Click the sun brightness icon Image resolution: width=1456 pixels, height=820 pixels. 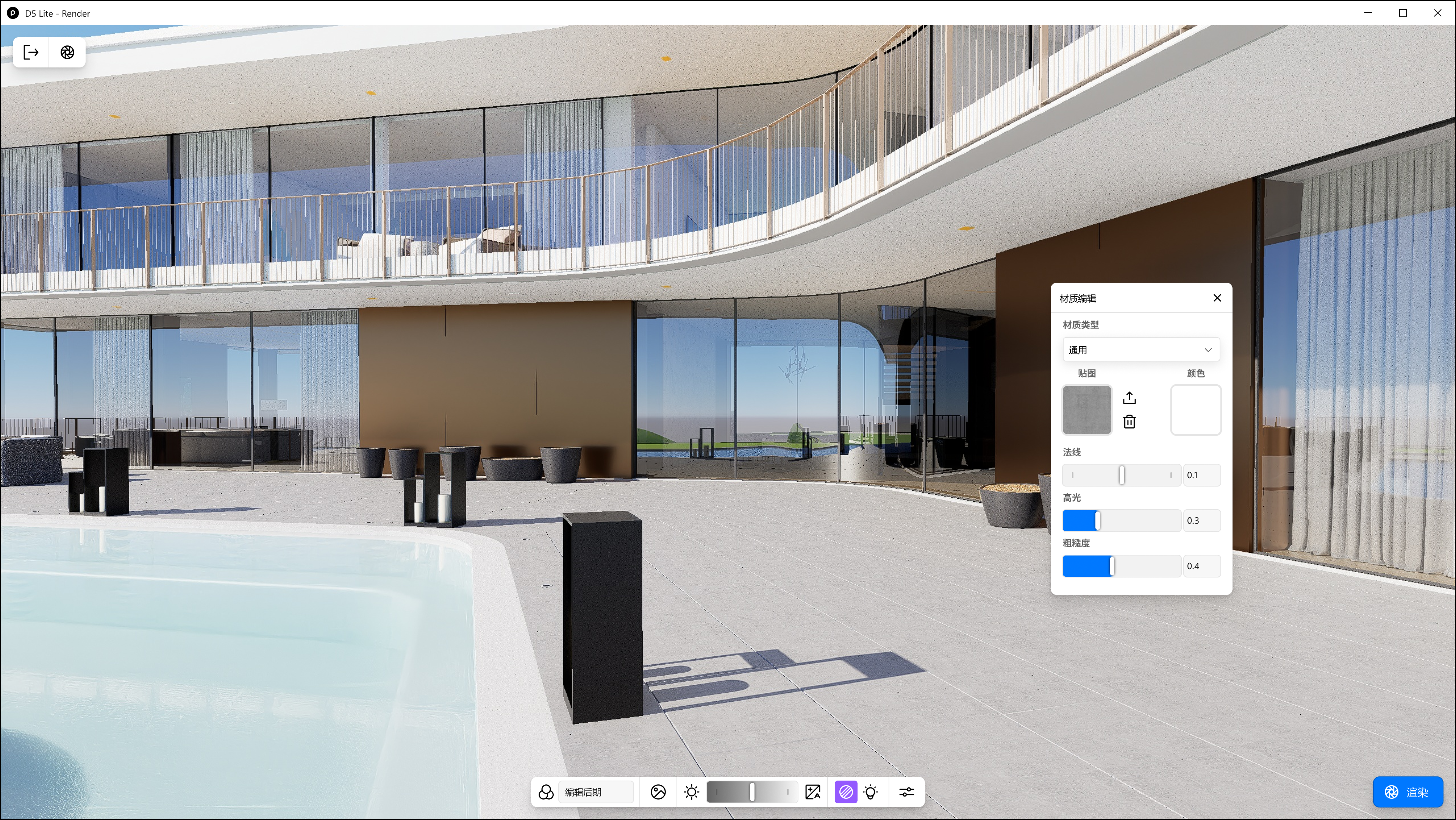(x=691, y=792)
